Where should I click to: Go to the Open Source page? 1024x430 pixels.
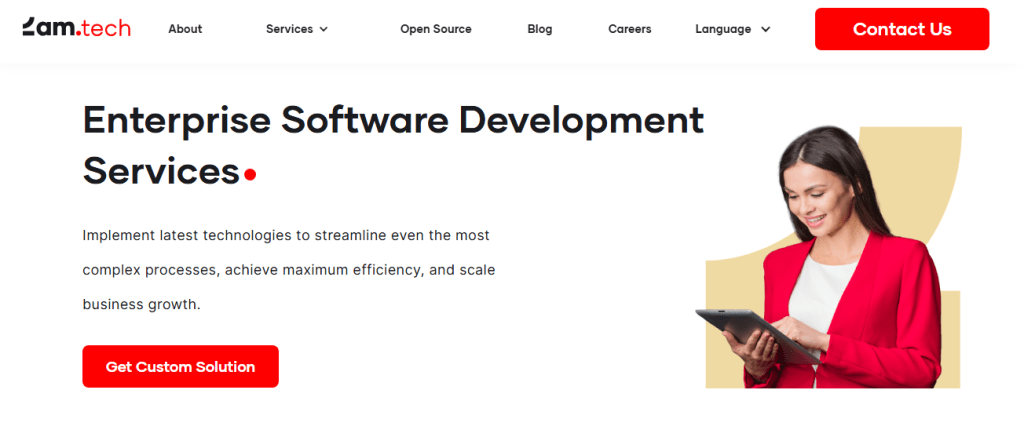(x=435, y=29)
